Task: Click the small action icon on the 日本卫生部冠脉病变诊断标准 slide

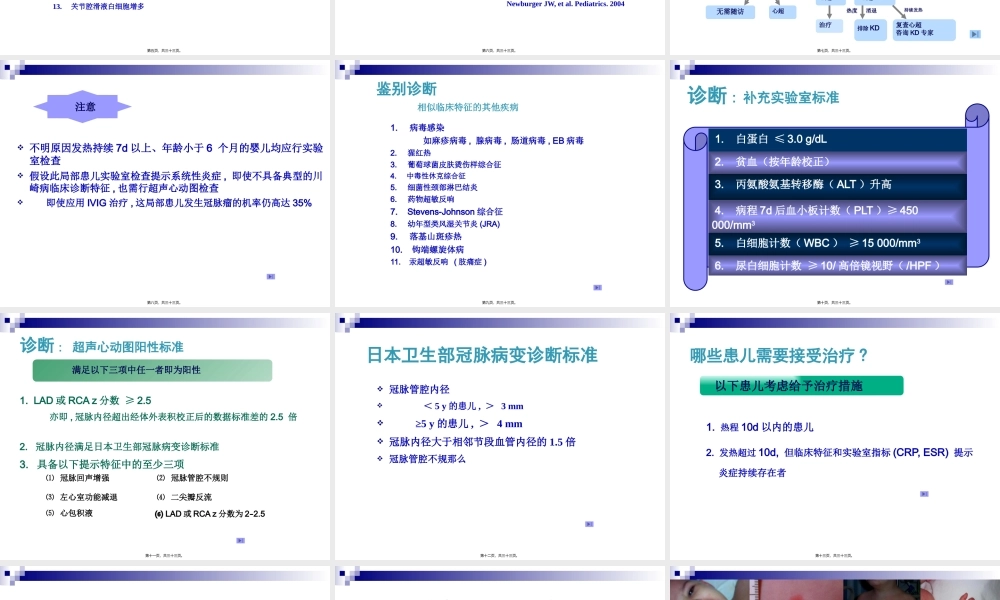Action: pos(589,524)
